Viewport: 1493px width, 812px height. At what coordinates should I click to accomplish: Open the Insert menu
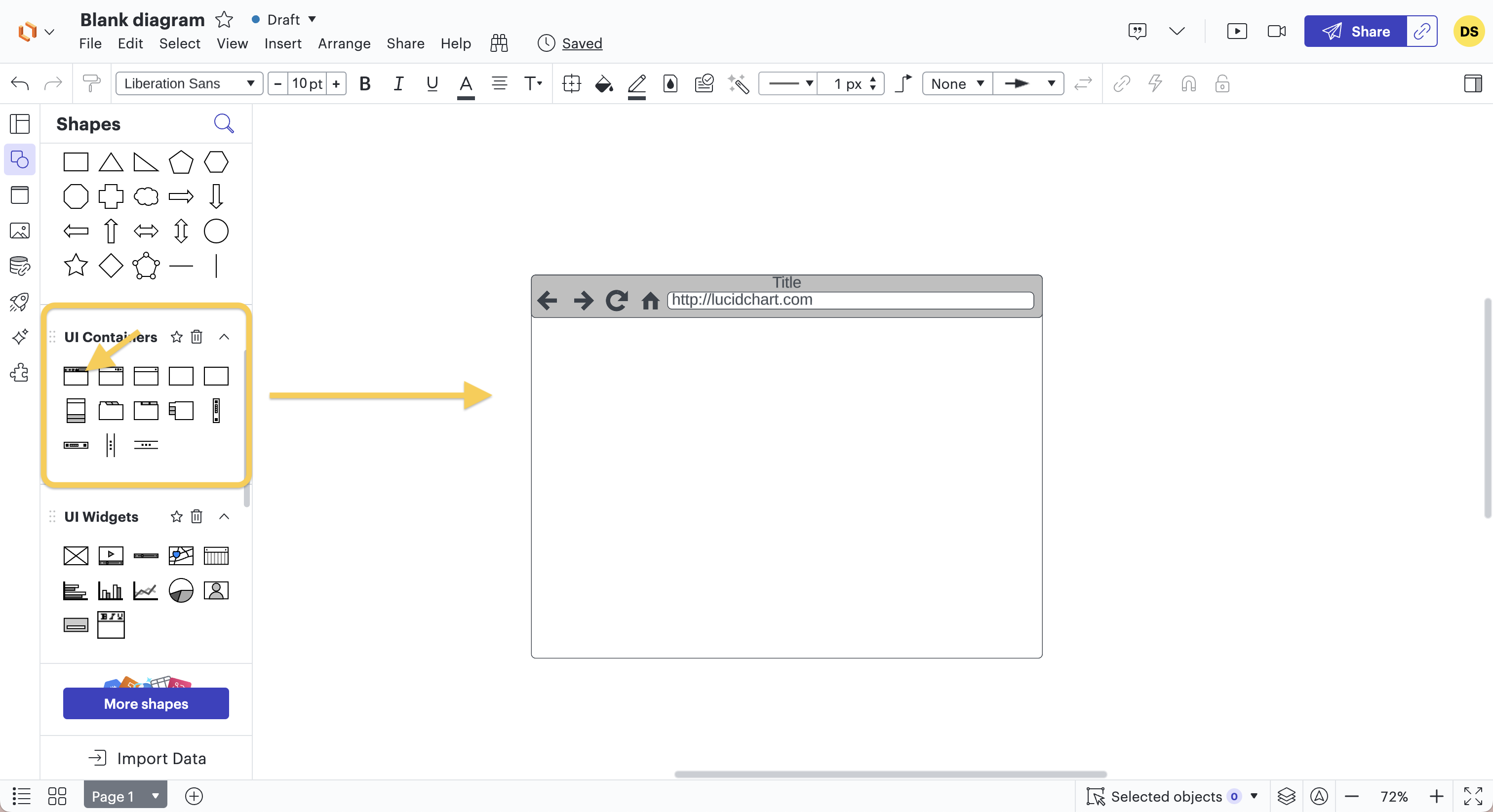tap(282, 43)
